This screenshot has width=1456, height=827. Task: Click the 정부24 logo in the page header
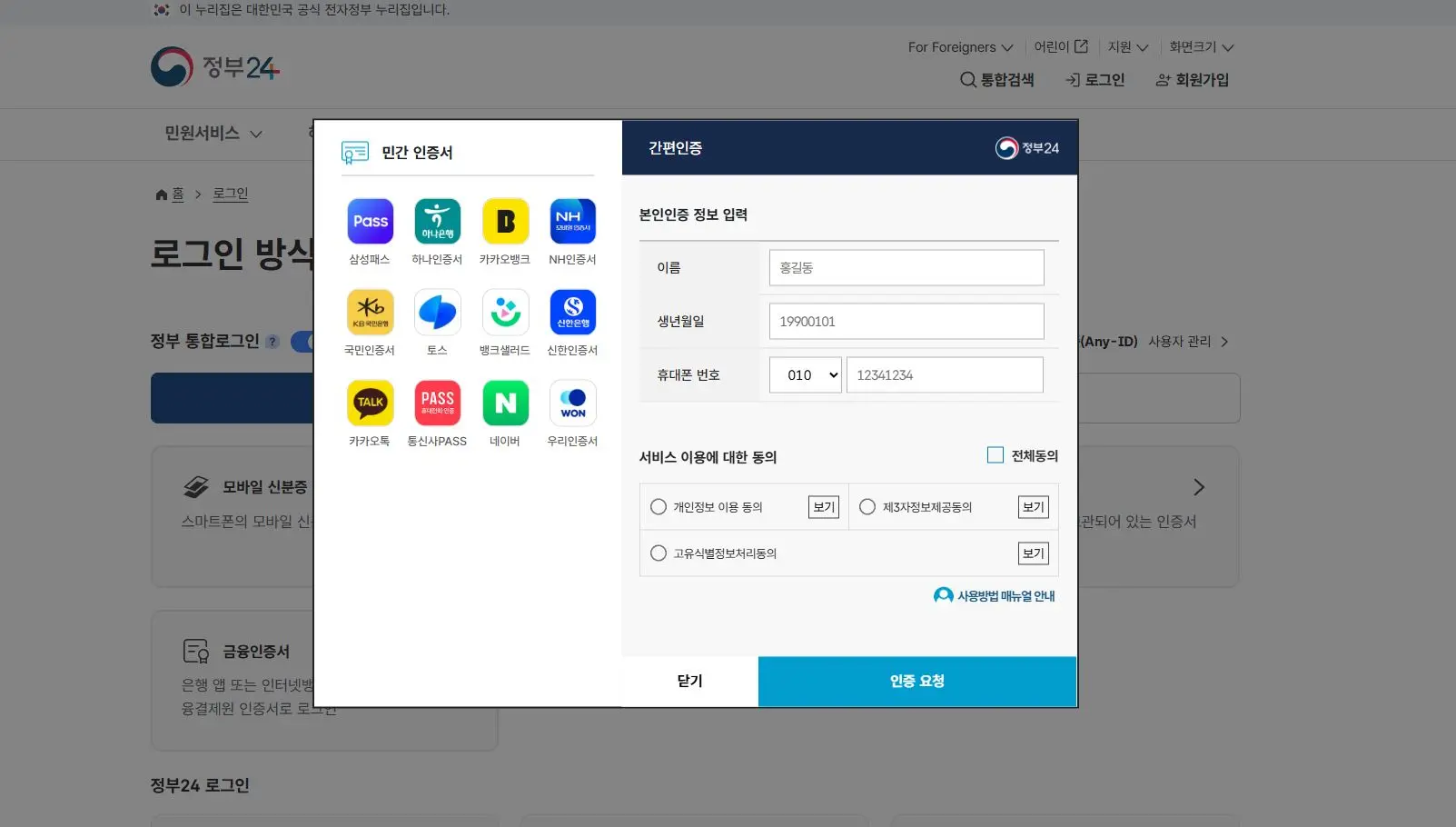215,67
